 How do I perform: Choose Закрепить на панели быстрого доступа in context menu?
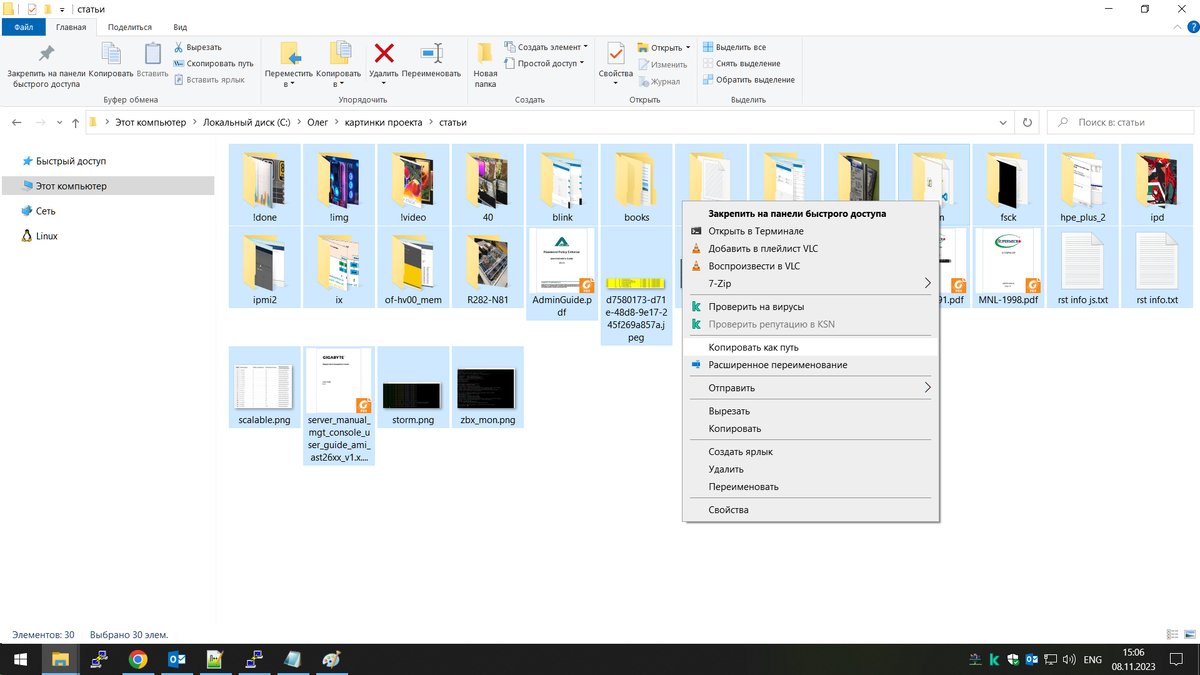point(811,213)
